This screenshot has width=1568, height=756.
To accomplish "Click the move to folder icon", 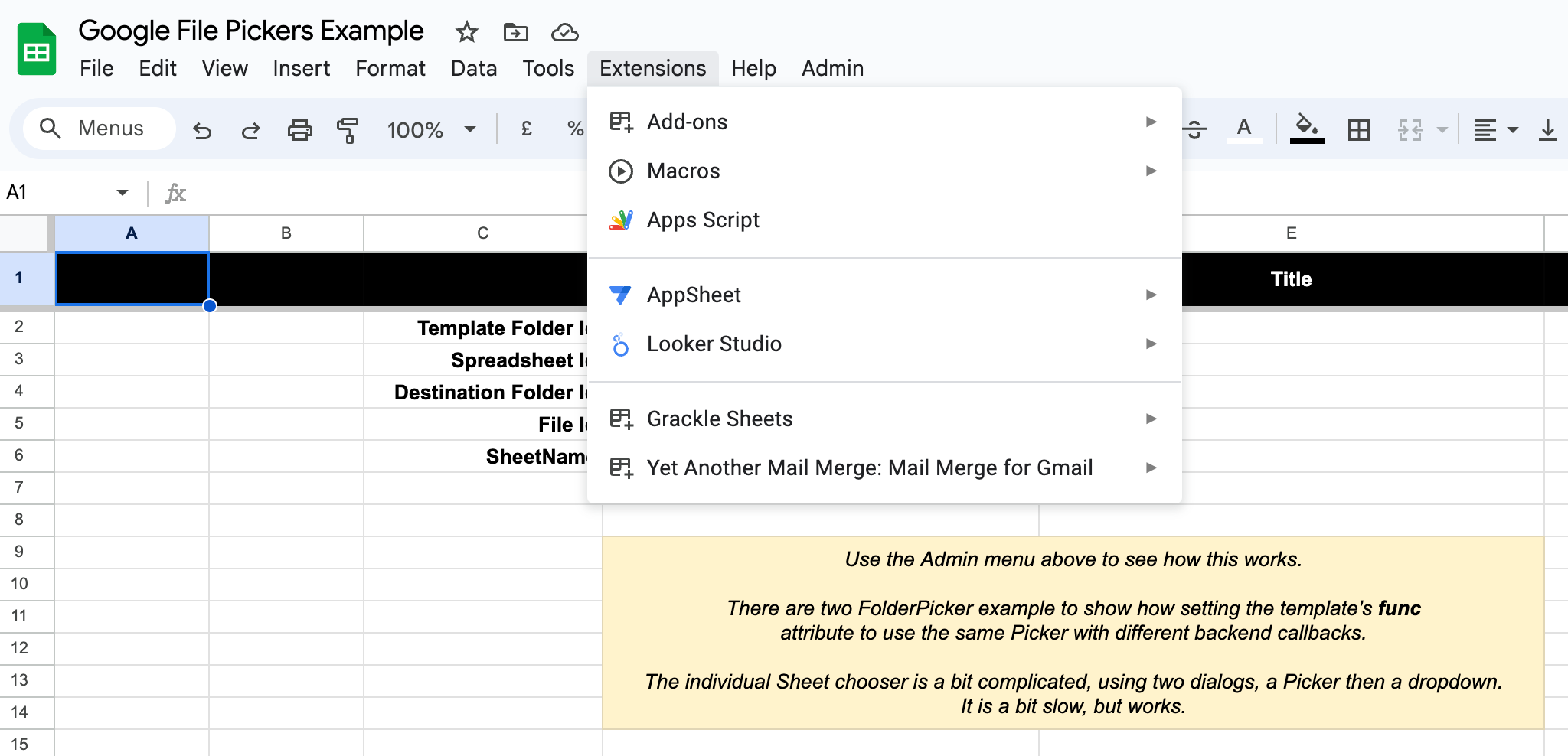I will point(515,32).
